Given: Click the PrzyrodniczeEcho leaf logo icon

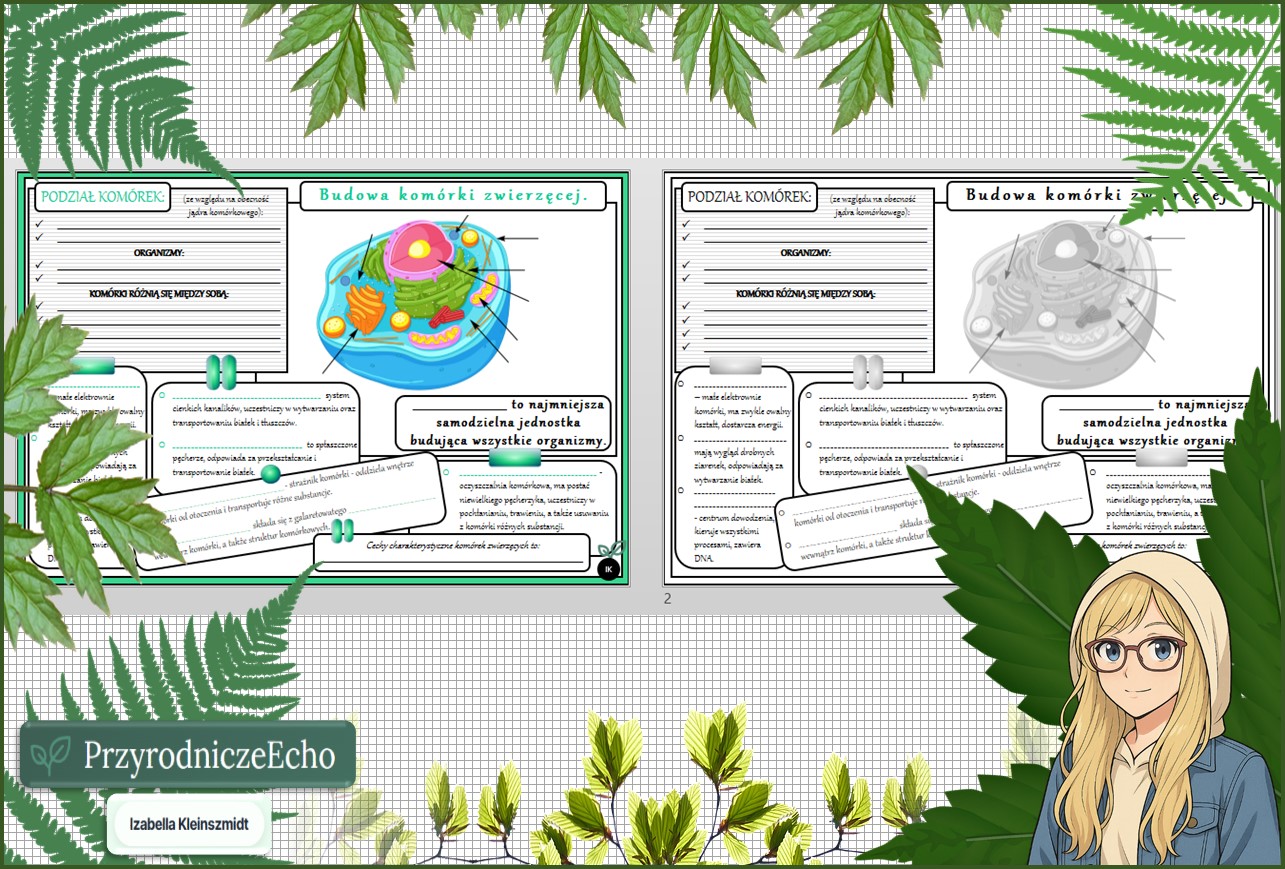Looking at the screenshot, I should (51, 756).
